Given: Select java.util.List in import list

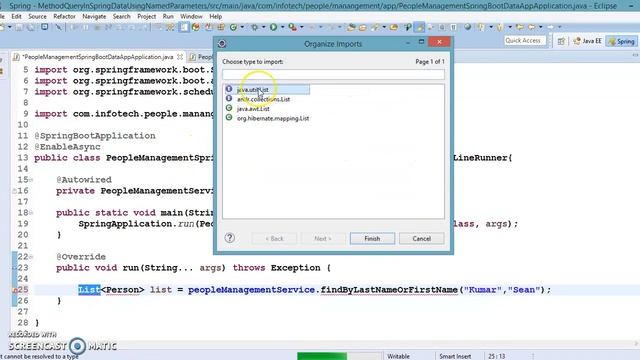Looking at the screenshot, I should (x=267, y=89).
